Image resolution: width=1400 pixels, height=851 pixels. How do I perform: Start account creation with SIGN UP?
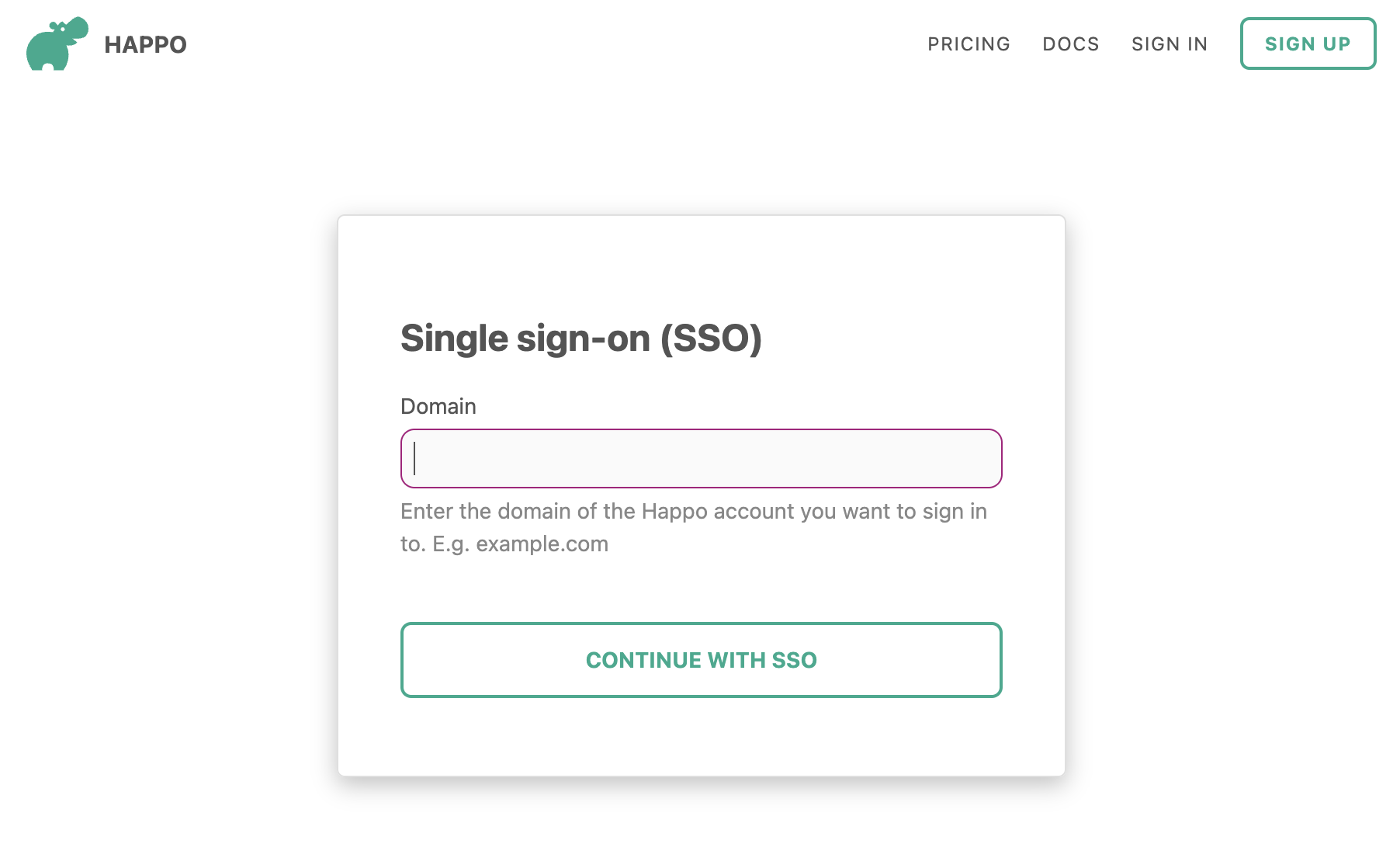point(1308,43)
